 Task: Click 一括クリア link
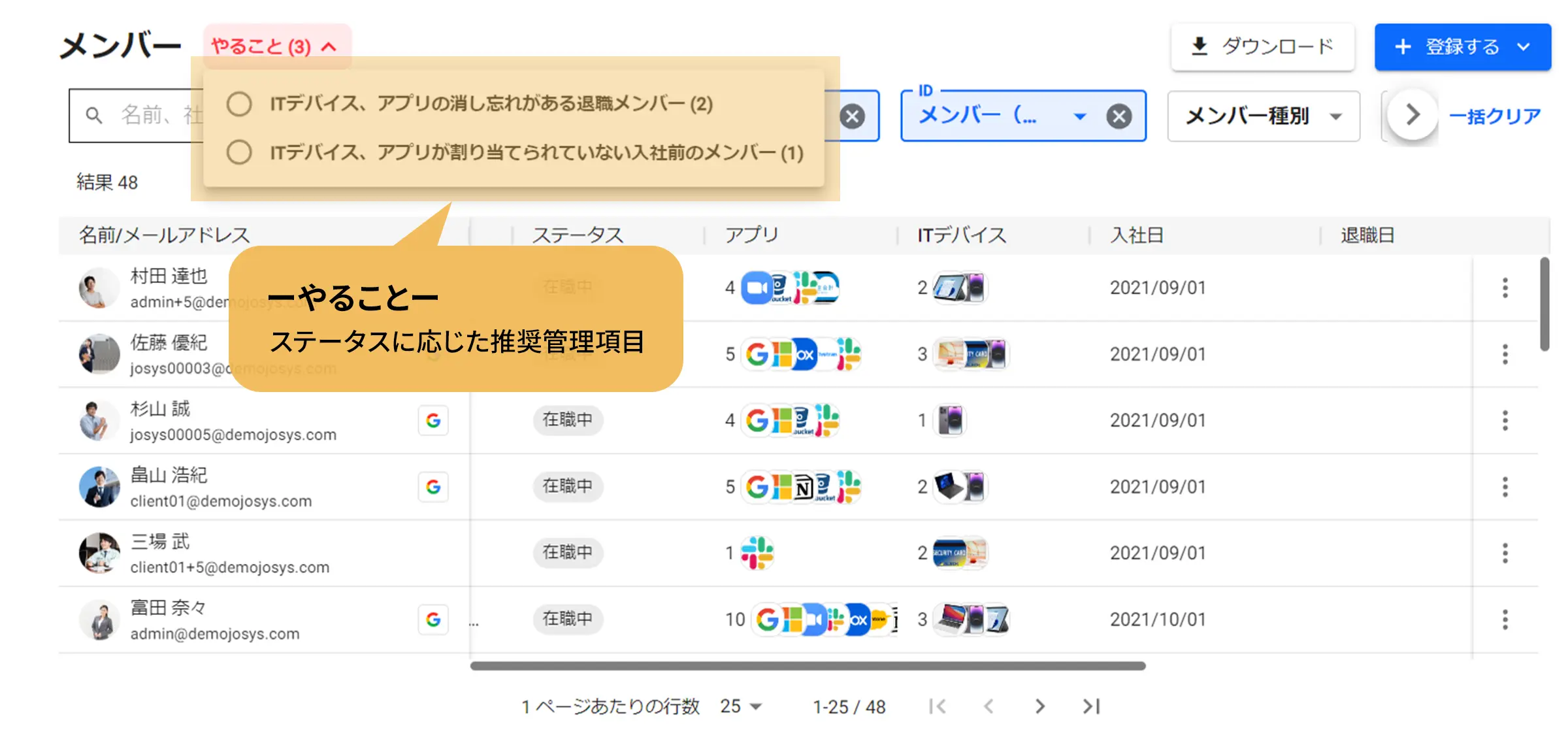point(1495,116)
